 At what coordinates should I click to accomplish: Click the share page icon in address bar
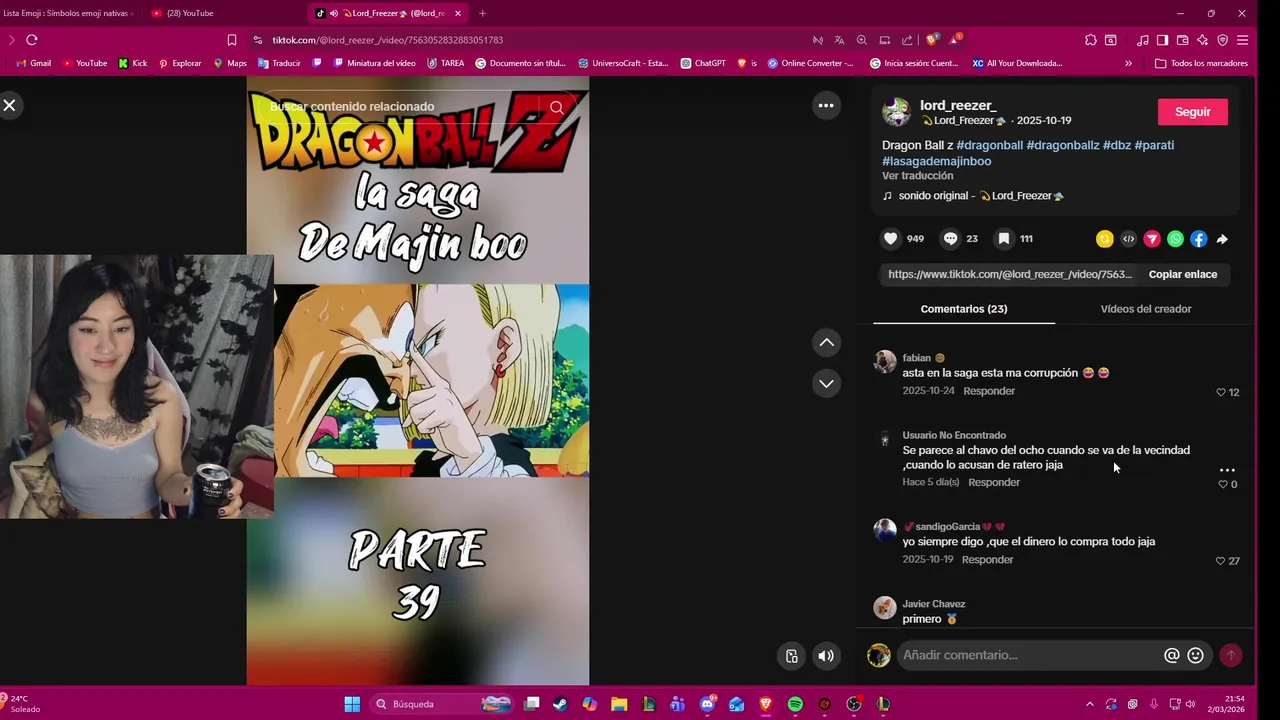[x=907, y=40]
